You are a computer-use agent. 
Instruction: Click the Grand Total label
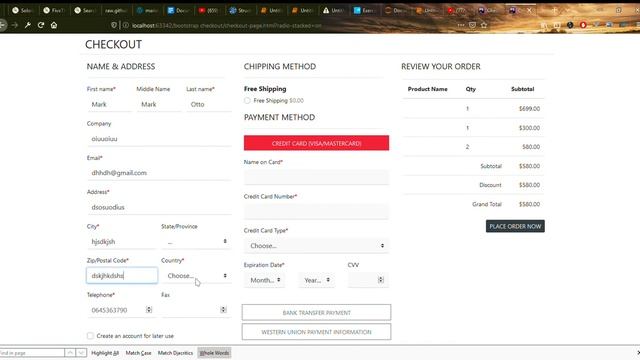487,204
